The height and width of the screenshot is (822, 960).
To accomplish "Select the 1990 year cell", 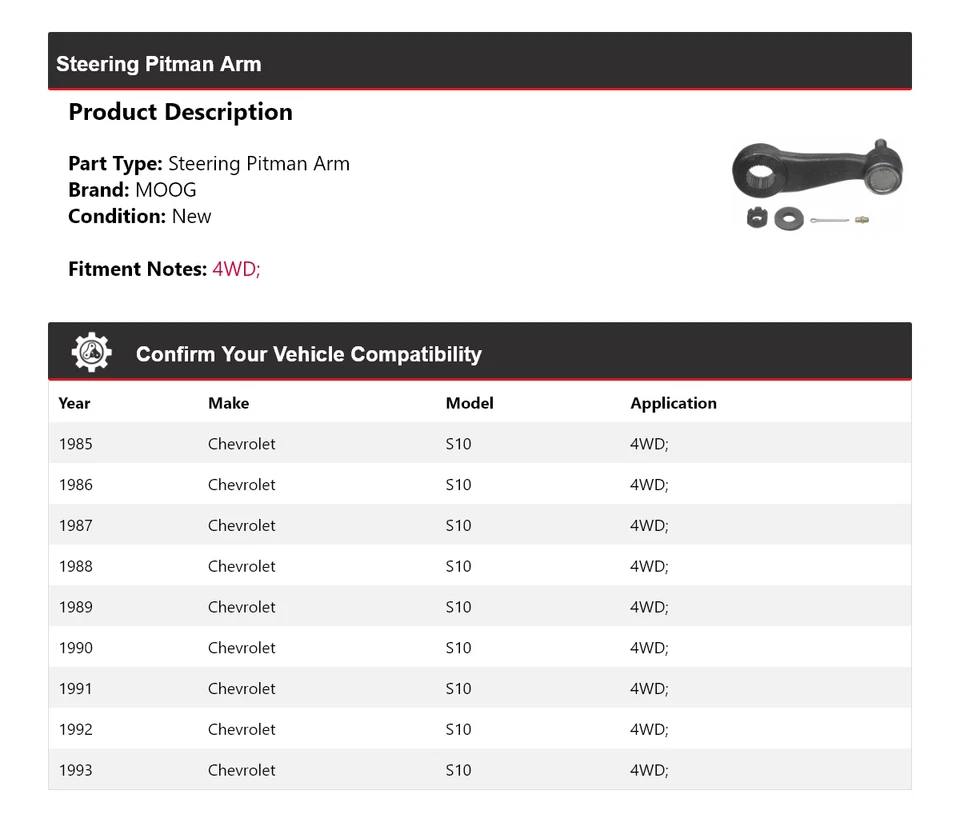I will 75,648.
